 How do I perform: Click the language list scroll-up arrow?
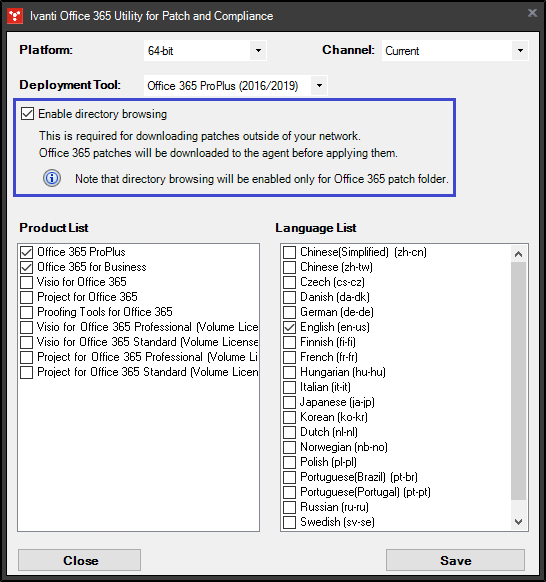click(x=519, y=254)
